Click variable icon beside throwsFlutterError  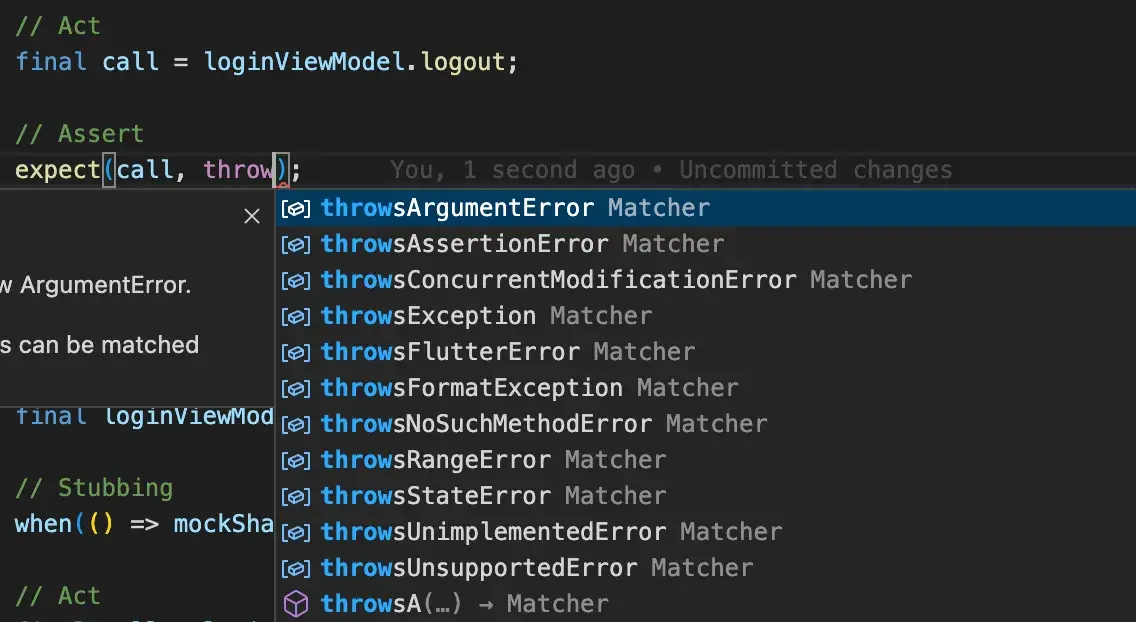click(x=296, y=353)
